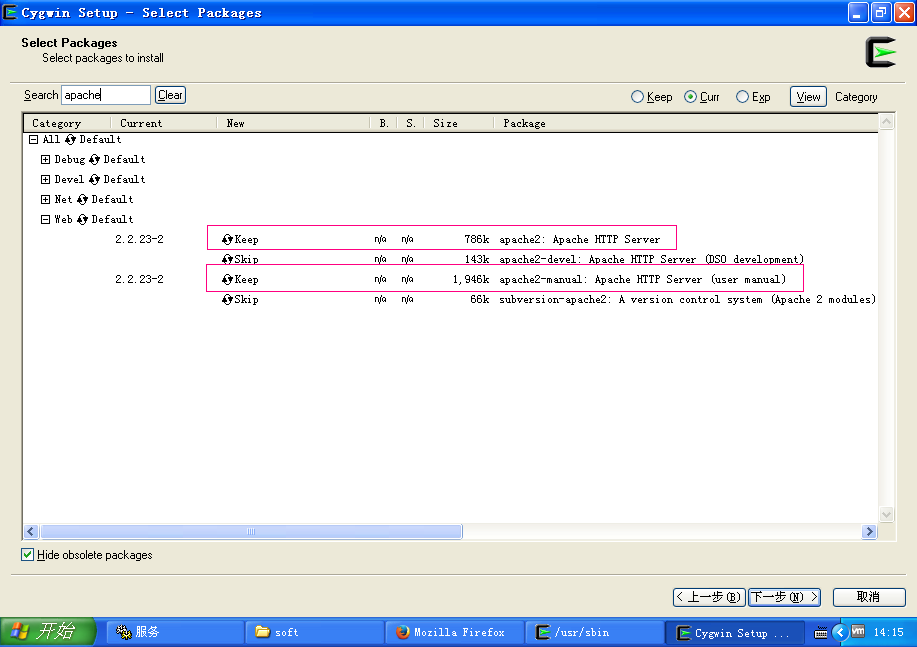
Task: Toggle Hide obsolete packages checkbox
Action: (27, 555)
